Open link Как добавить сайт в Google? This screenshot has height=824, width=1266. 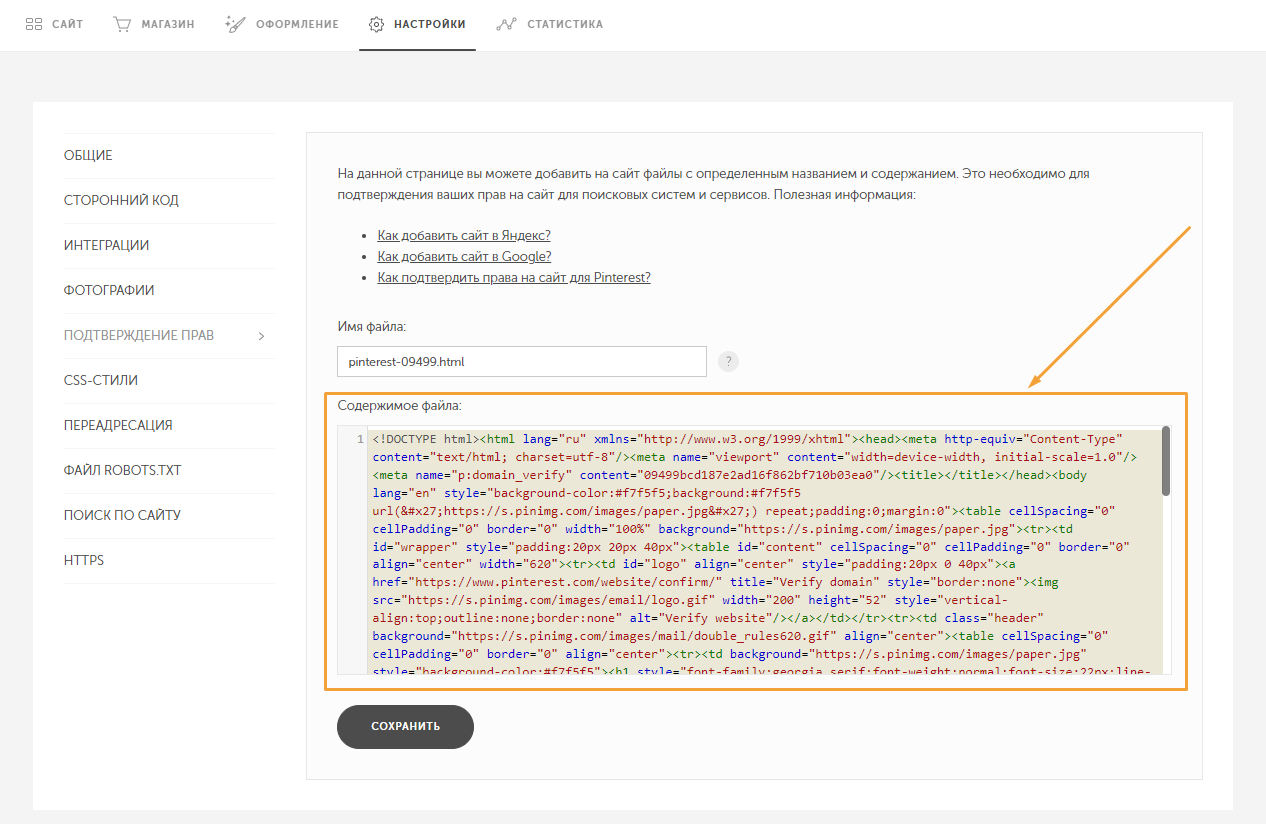pos(464,256)
